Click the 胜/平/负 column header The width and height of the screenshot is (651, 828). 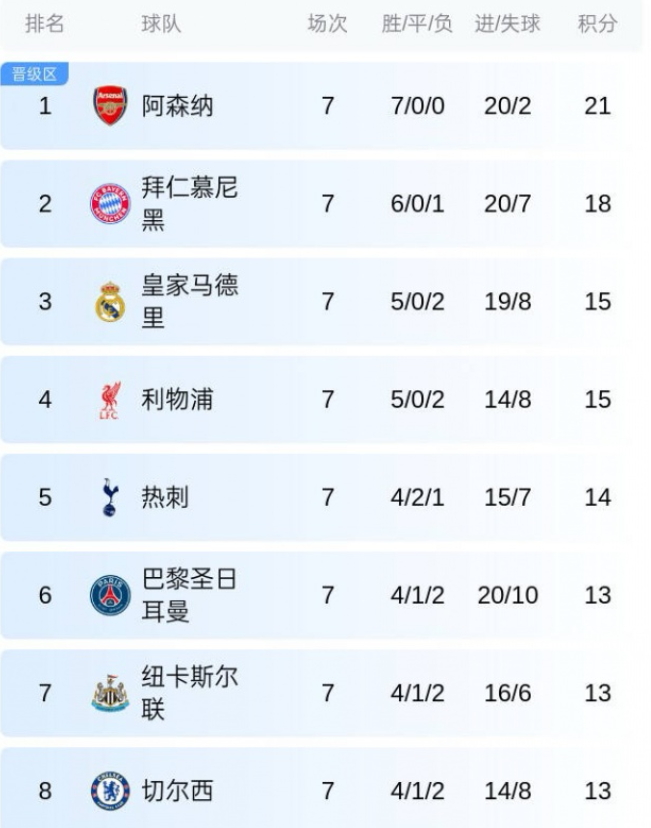417,24
